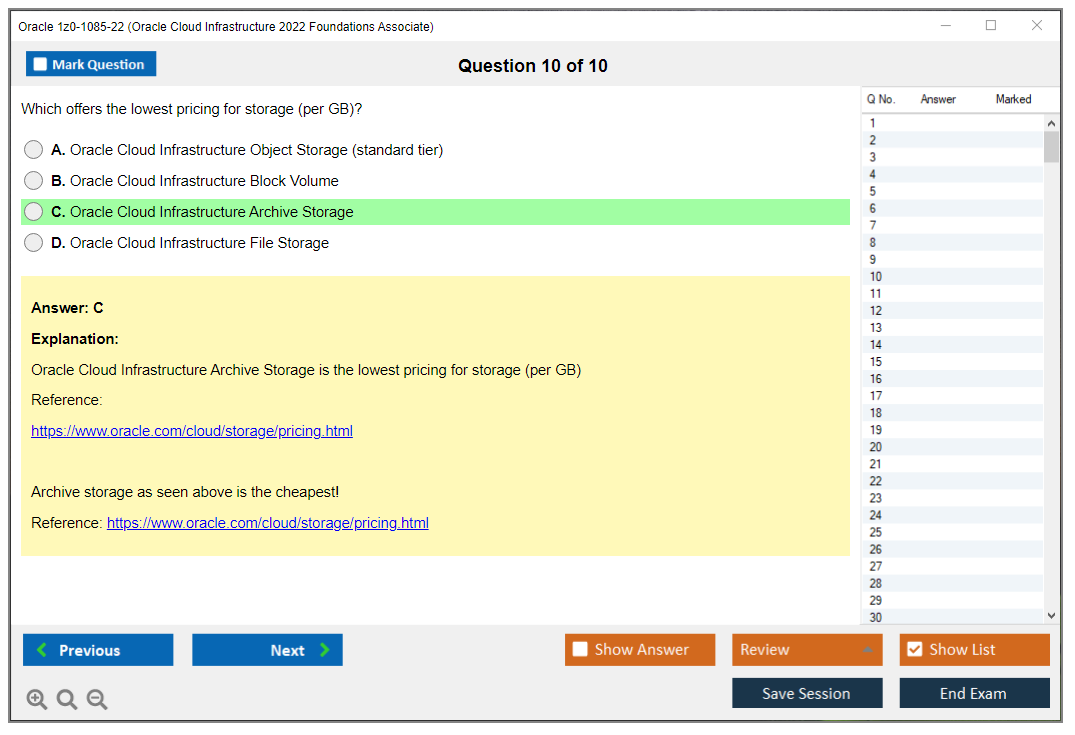Open the storage pricing reference link
Image resolution: width=1075 pixels, height=735 pixels.
coord(192,430)
